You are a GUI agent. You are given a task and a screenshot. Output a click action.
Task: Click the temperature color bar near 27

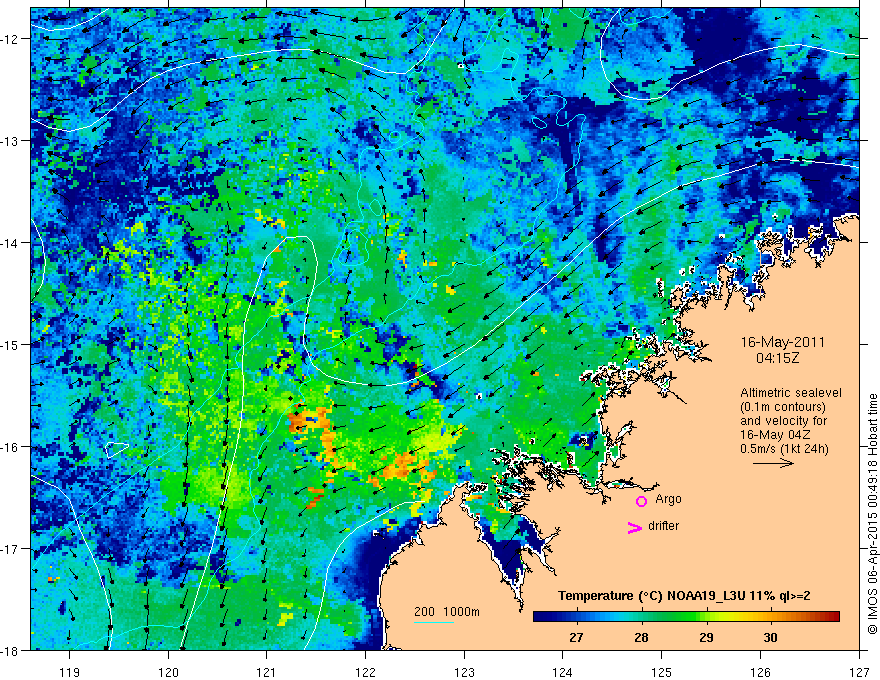pos(576,616)
